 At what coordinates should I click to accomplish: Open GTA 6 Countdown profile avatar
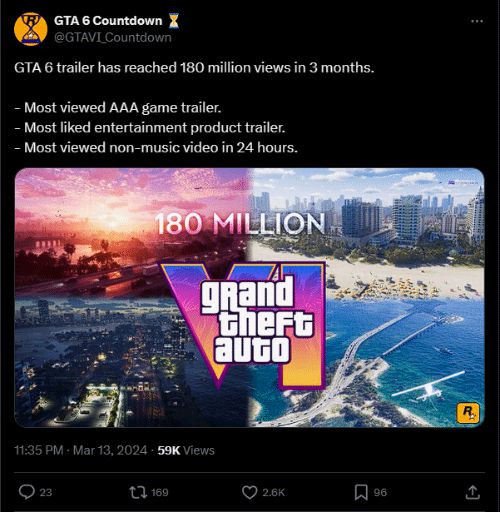pos(31,29)
